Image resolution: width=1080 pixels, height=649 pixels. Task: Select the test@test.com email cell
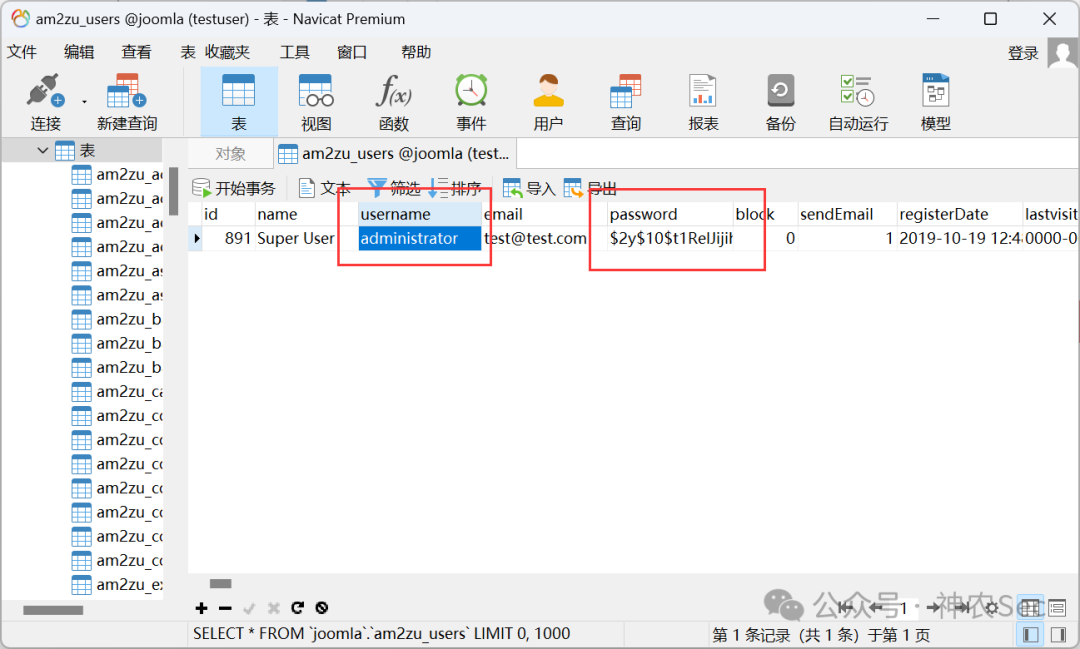coord(544,238)
